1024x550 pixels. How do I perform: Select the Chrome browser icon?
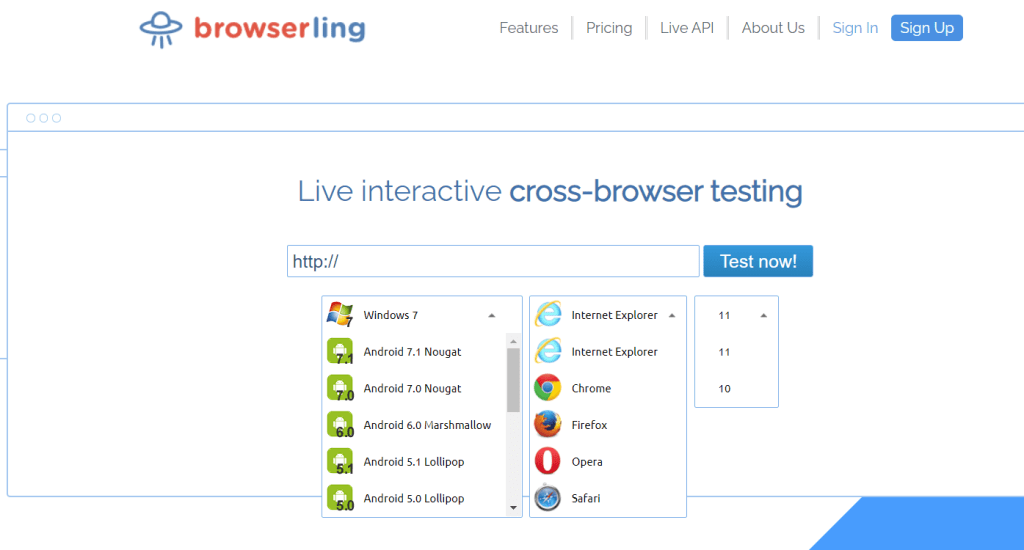pyautogui.click(x=547, y=388)
